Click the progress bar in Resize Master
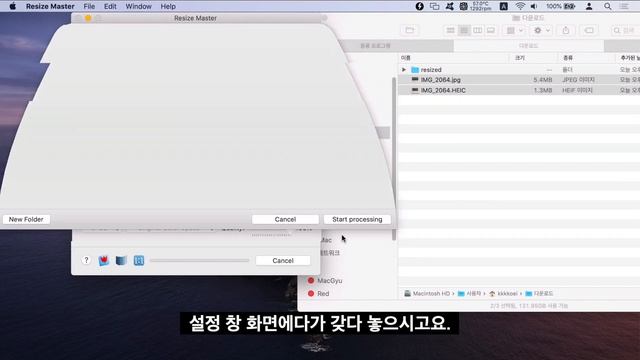Screen dimensions: 640x360 click(x=199, y=260)
